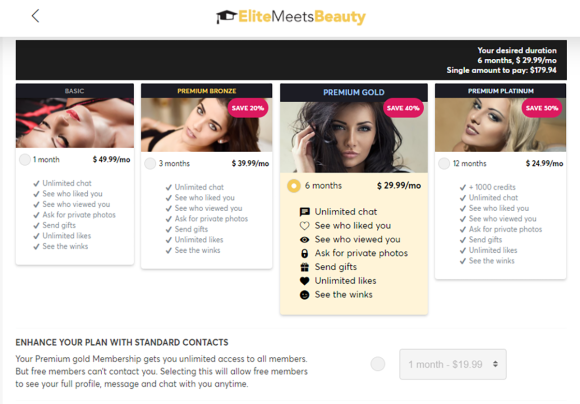Click the Premium Gold woman's photo
Viewport: 580px width, 404px height.
click(354, 137)
